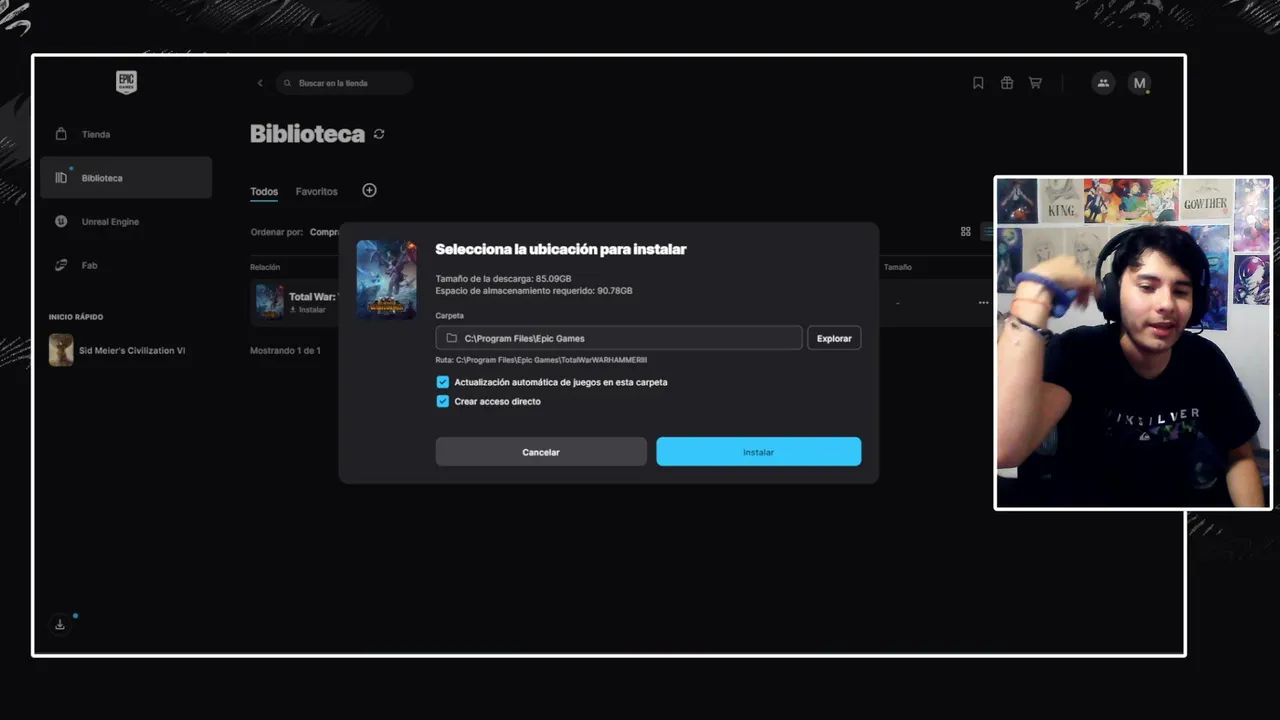Click the Warhammer III cover art in dialog

(386, 279)
